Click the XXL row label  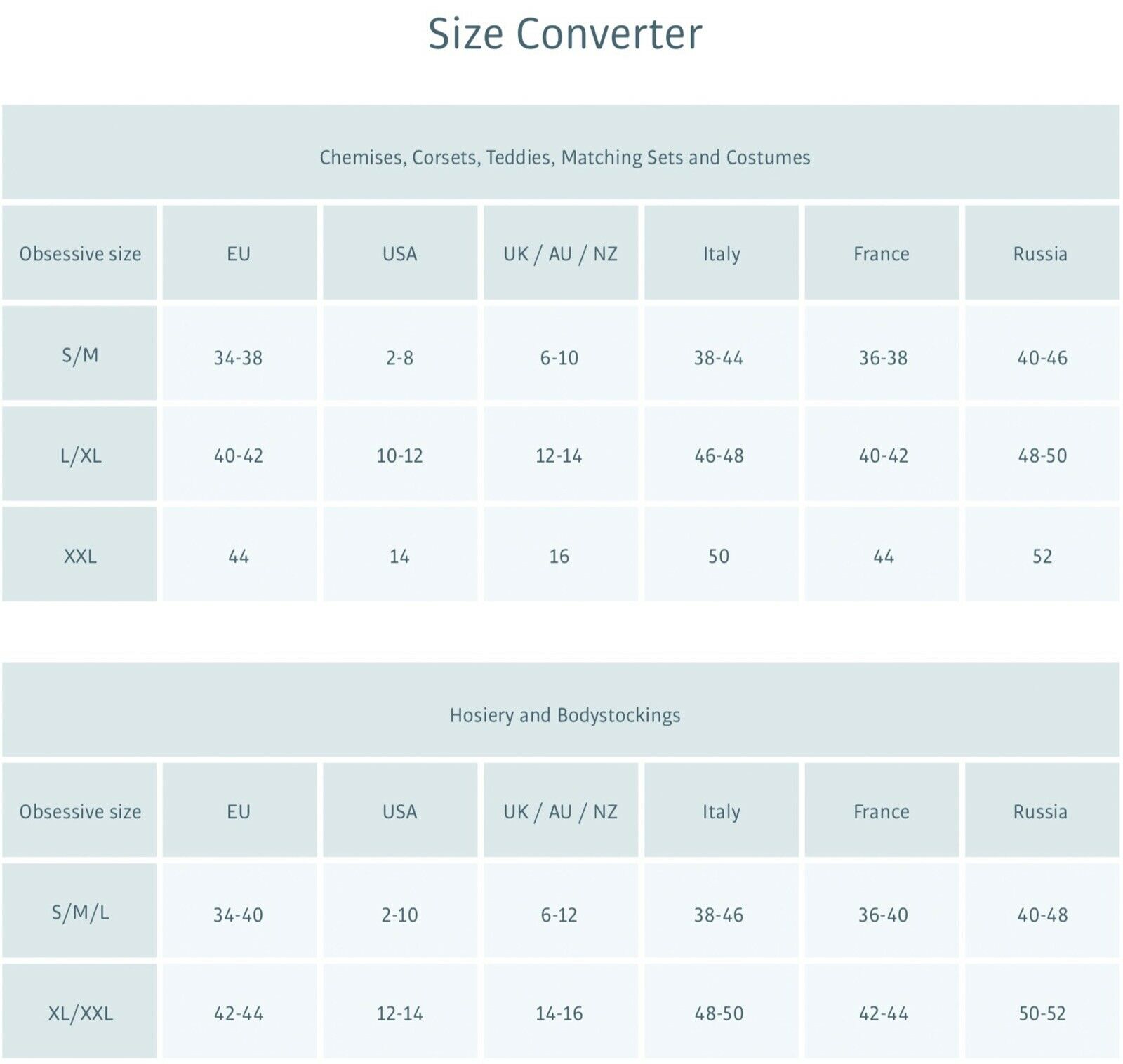(79, 554)
